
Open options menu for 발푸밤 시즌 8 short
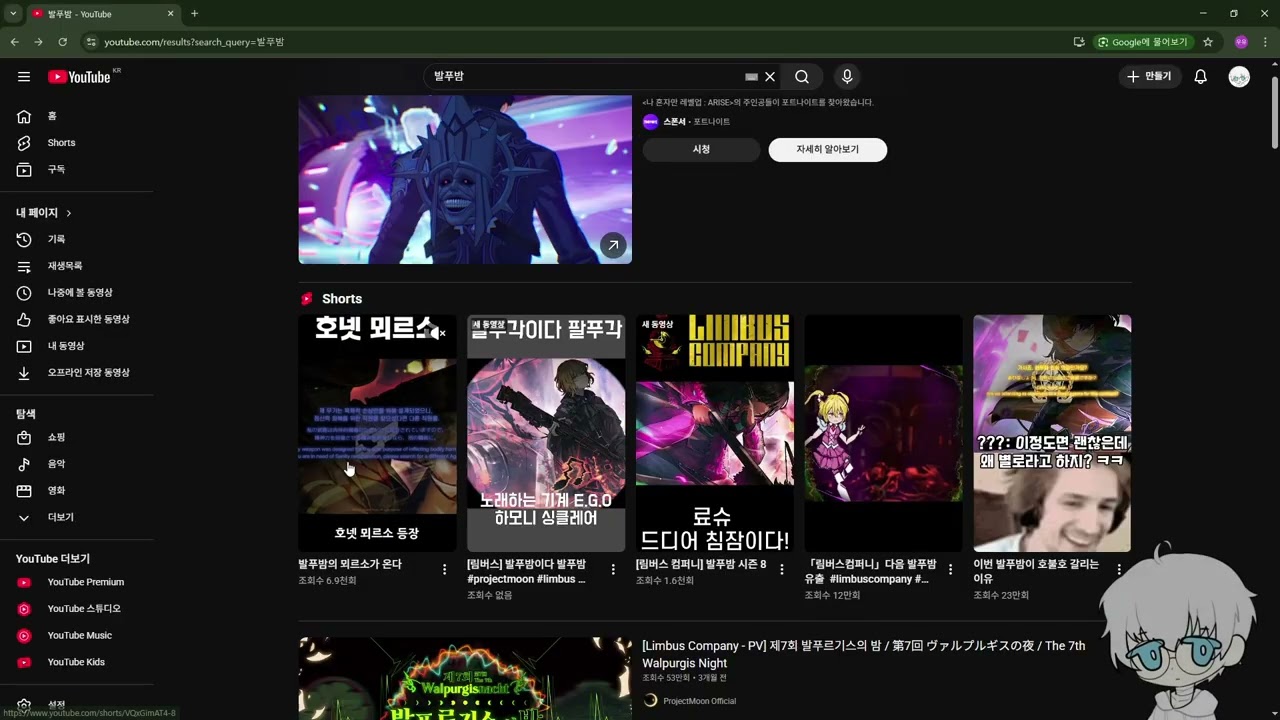tap(782, 570)
